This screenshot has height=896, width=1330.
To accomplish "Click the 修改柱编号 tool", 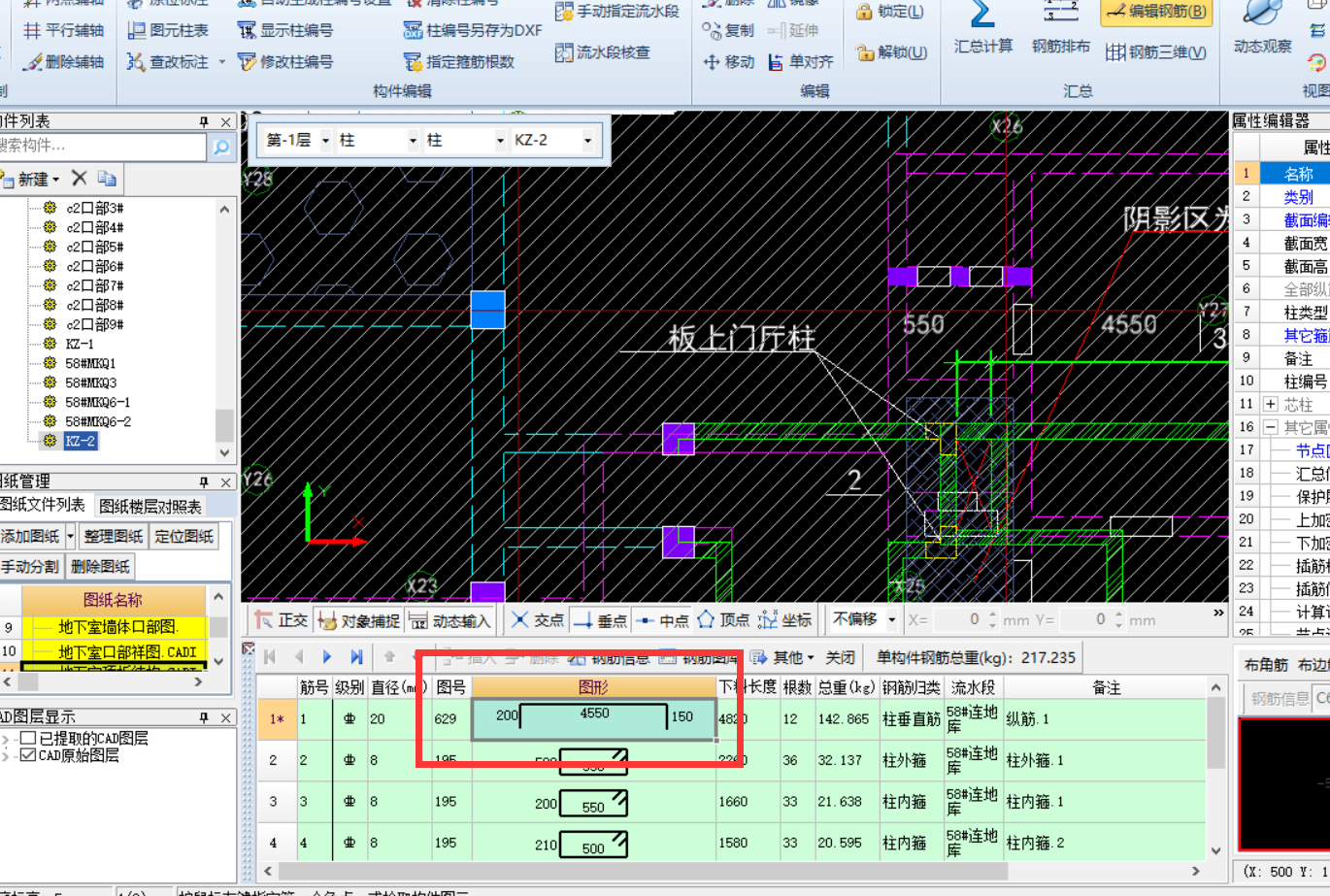I will pyautogui.click(x=284, y=61).
